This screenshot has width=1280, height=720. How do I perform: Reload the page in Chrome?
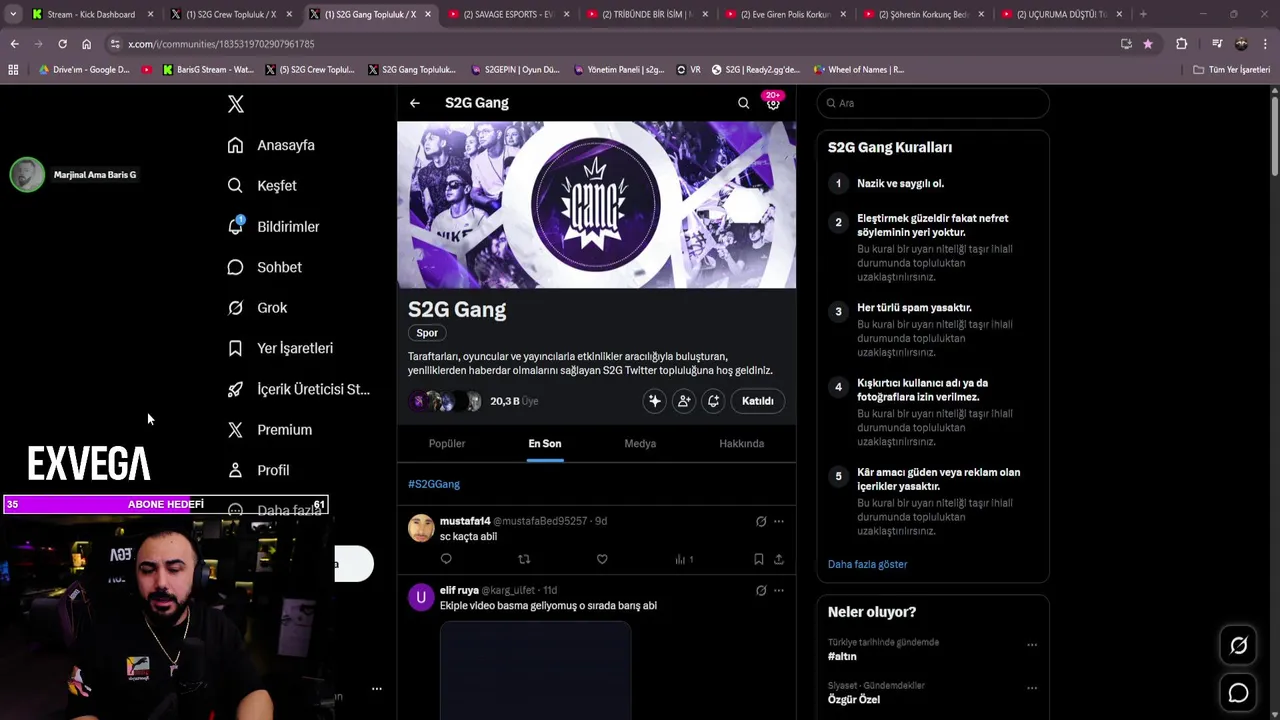coord(62,44)
